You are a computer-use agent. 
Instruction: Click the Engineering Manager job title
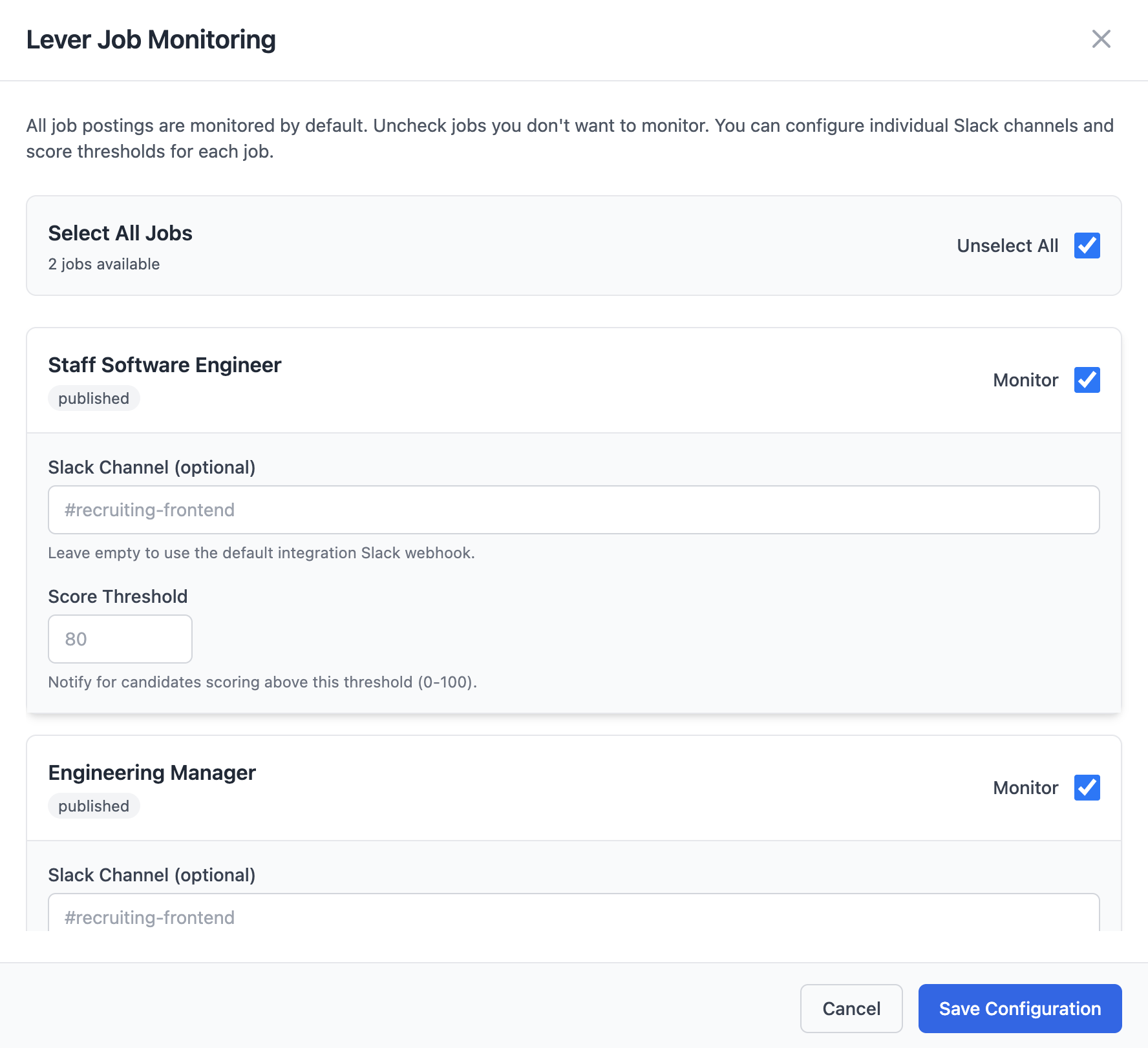click(151, 772)
